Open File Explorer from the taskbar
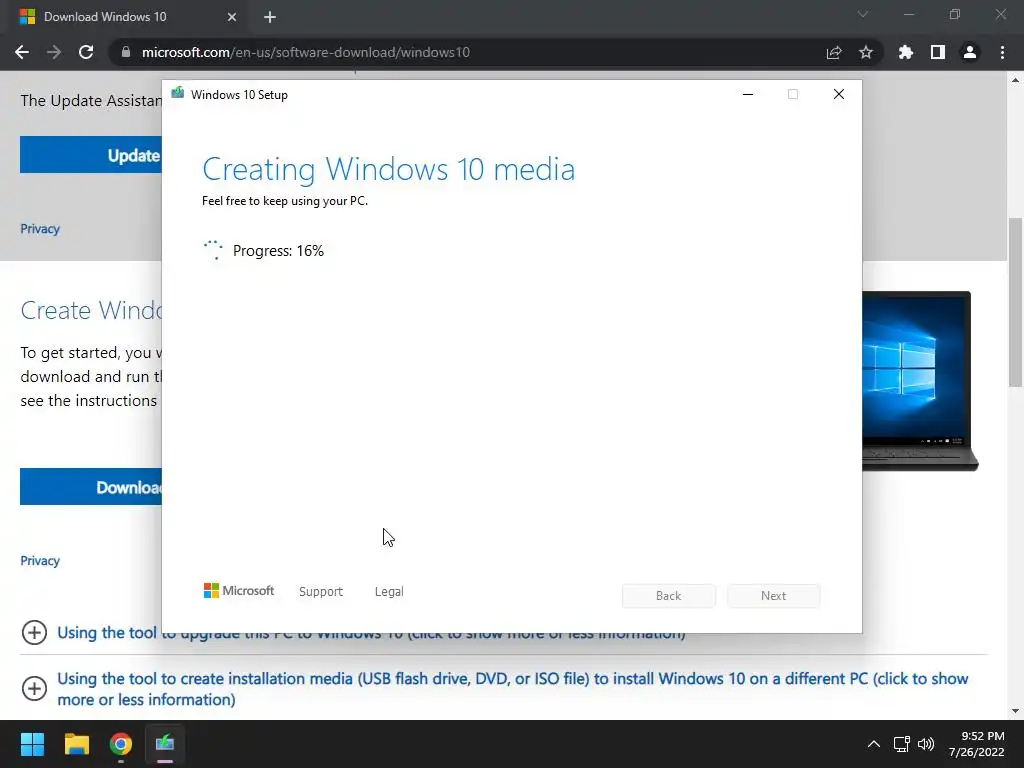 click(x=76, y=744)
